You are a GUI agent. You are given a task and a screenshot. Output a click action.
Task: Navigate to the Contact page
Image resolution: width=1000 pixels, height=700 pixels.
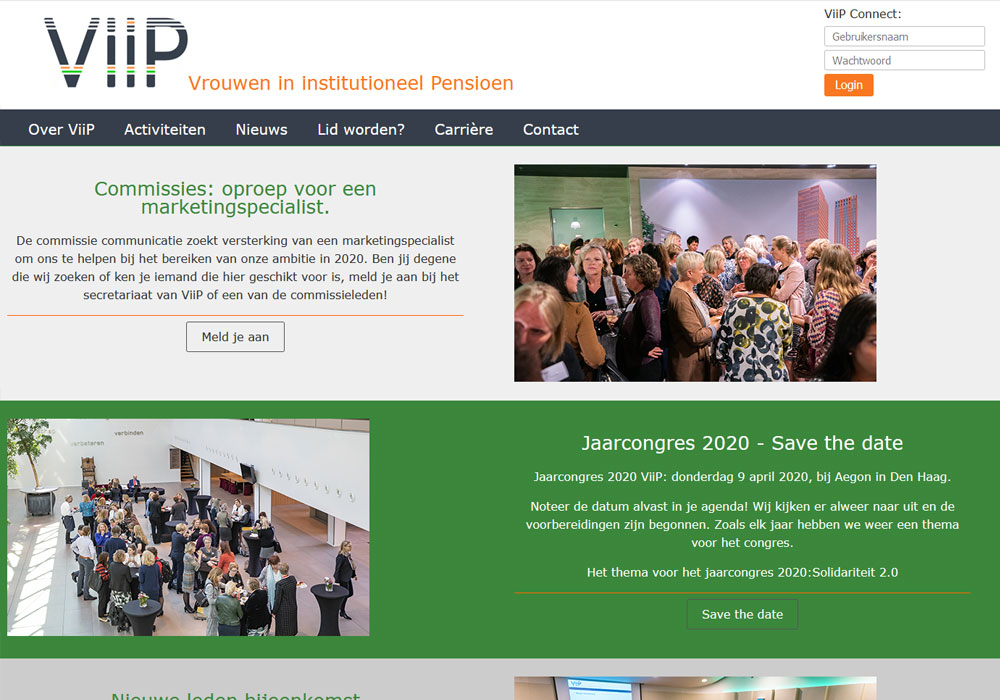(550, 129)
